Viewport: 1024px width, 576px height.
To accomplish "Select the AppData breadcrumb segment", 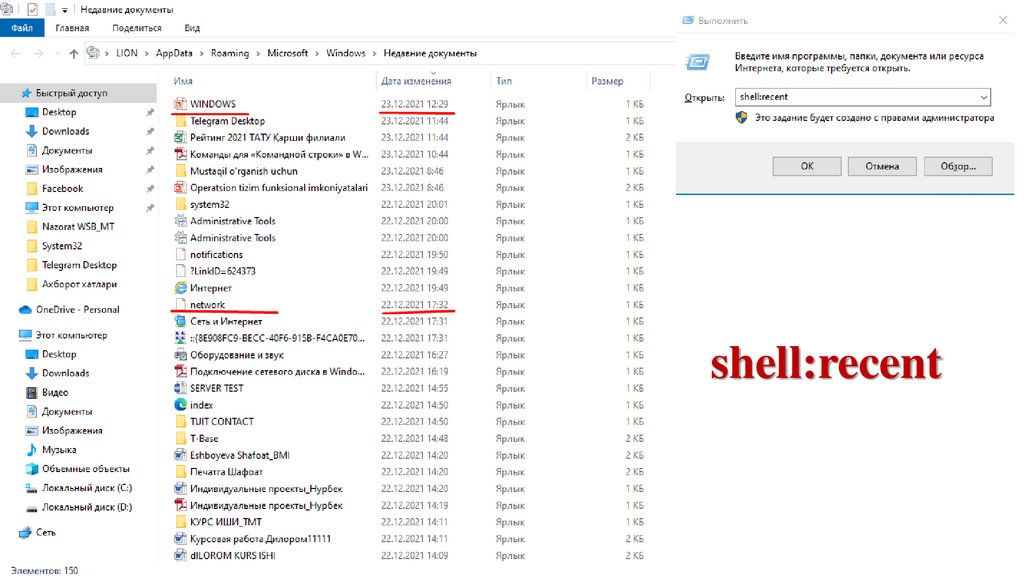I will coord(174,54).
